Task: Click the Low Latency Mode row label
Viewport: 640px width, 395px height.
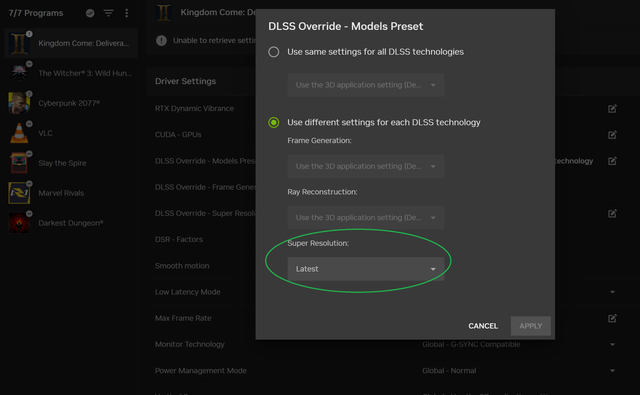Action: coord(188,292)
